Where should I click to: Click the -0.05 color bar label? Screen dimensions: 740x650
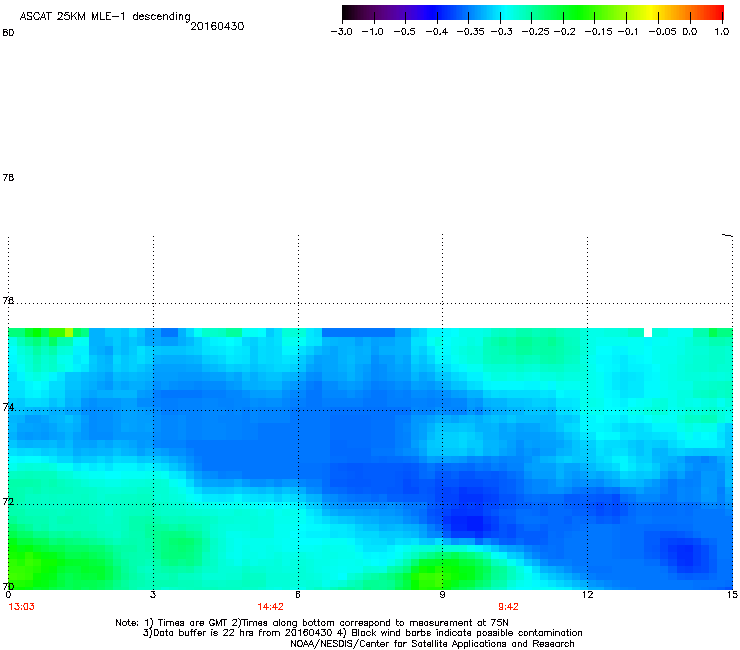point(662,32)
